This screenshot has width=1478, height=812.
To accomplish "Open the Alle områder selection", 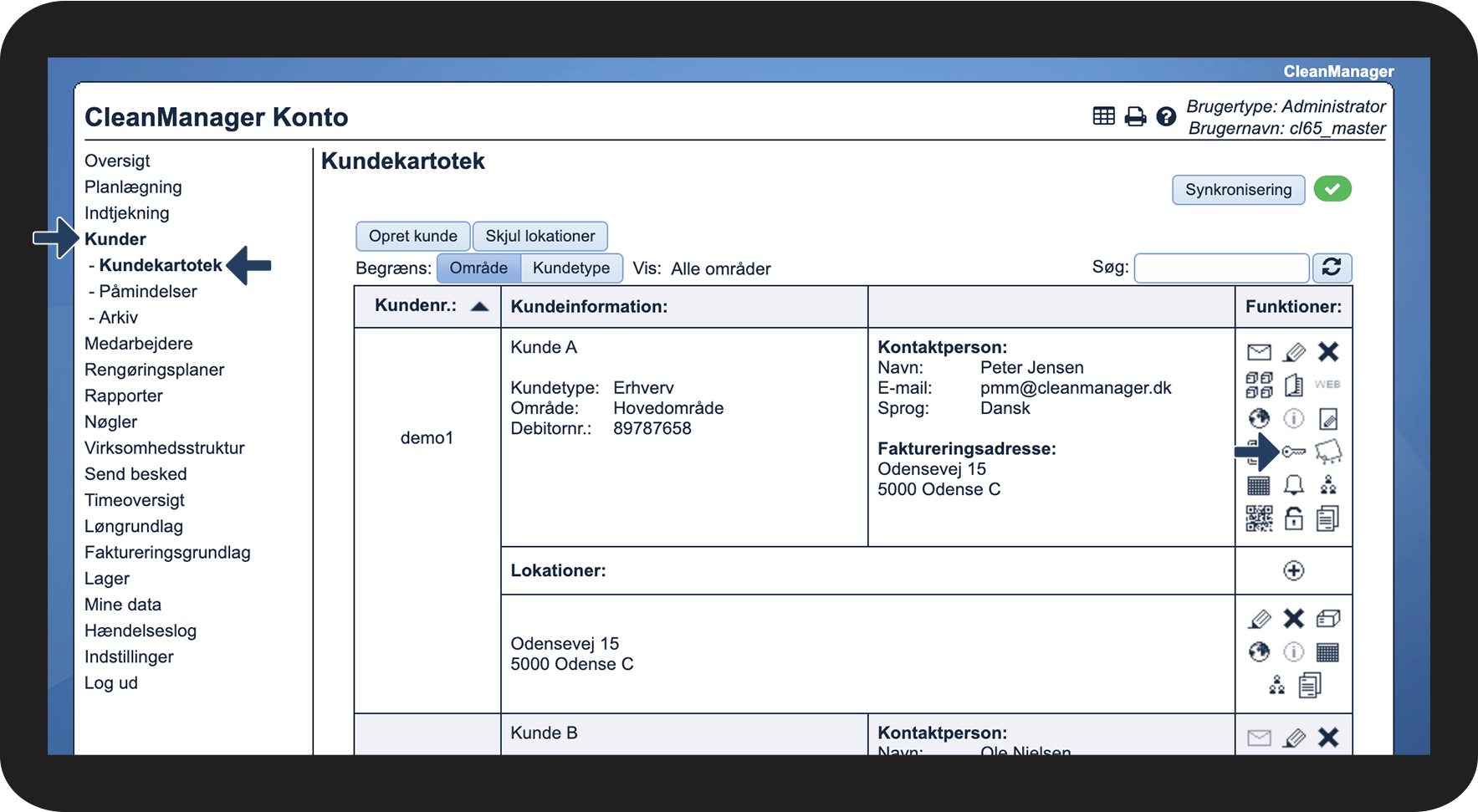I will coord(720,269).
